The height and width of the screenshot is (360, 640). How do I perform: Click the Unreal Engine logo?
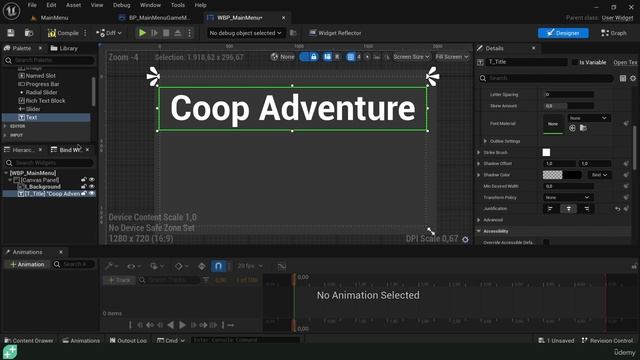pos(11,11)
